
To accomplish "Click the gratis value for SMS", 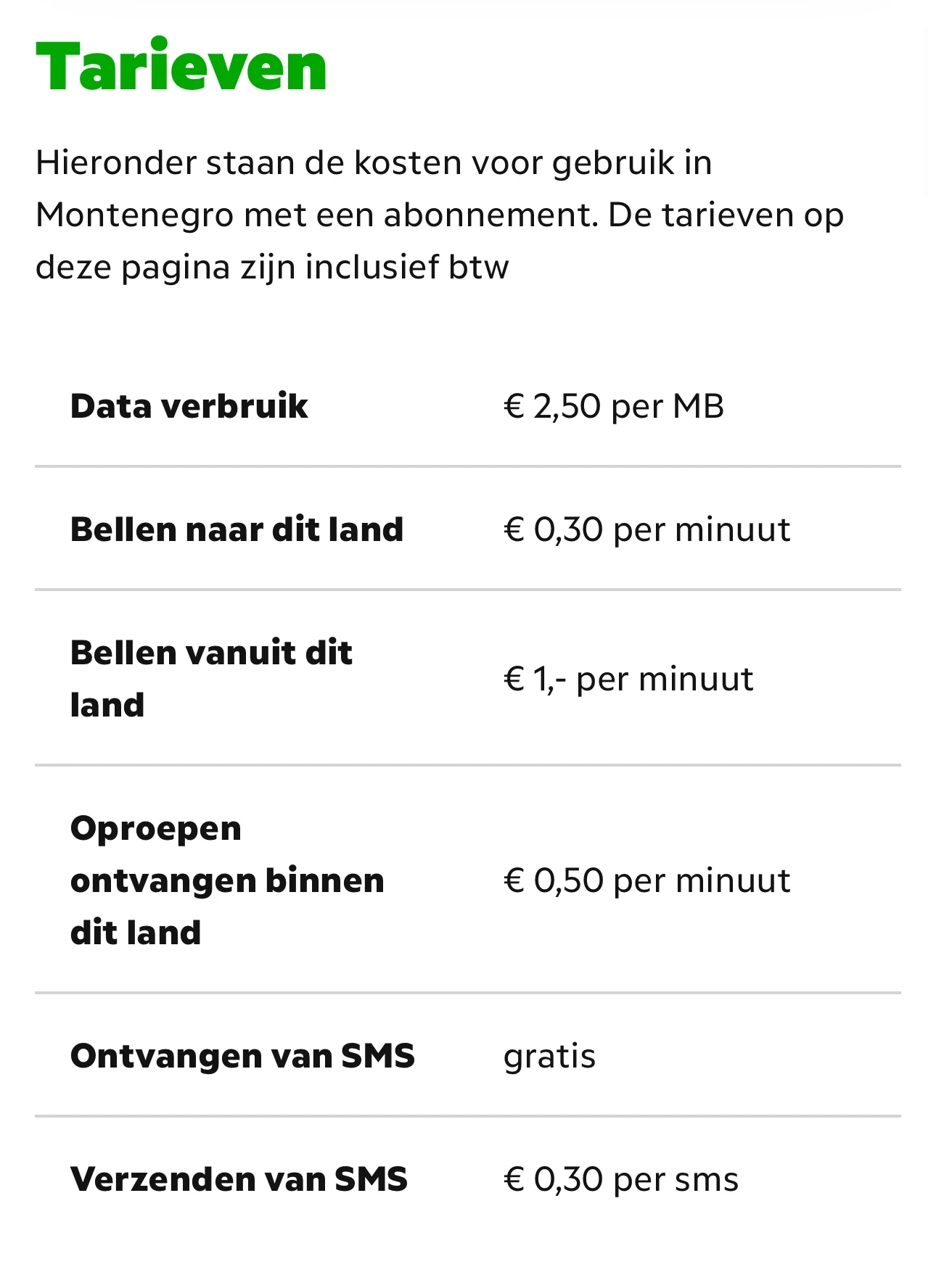I will coord(549,1057).
